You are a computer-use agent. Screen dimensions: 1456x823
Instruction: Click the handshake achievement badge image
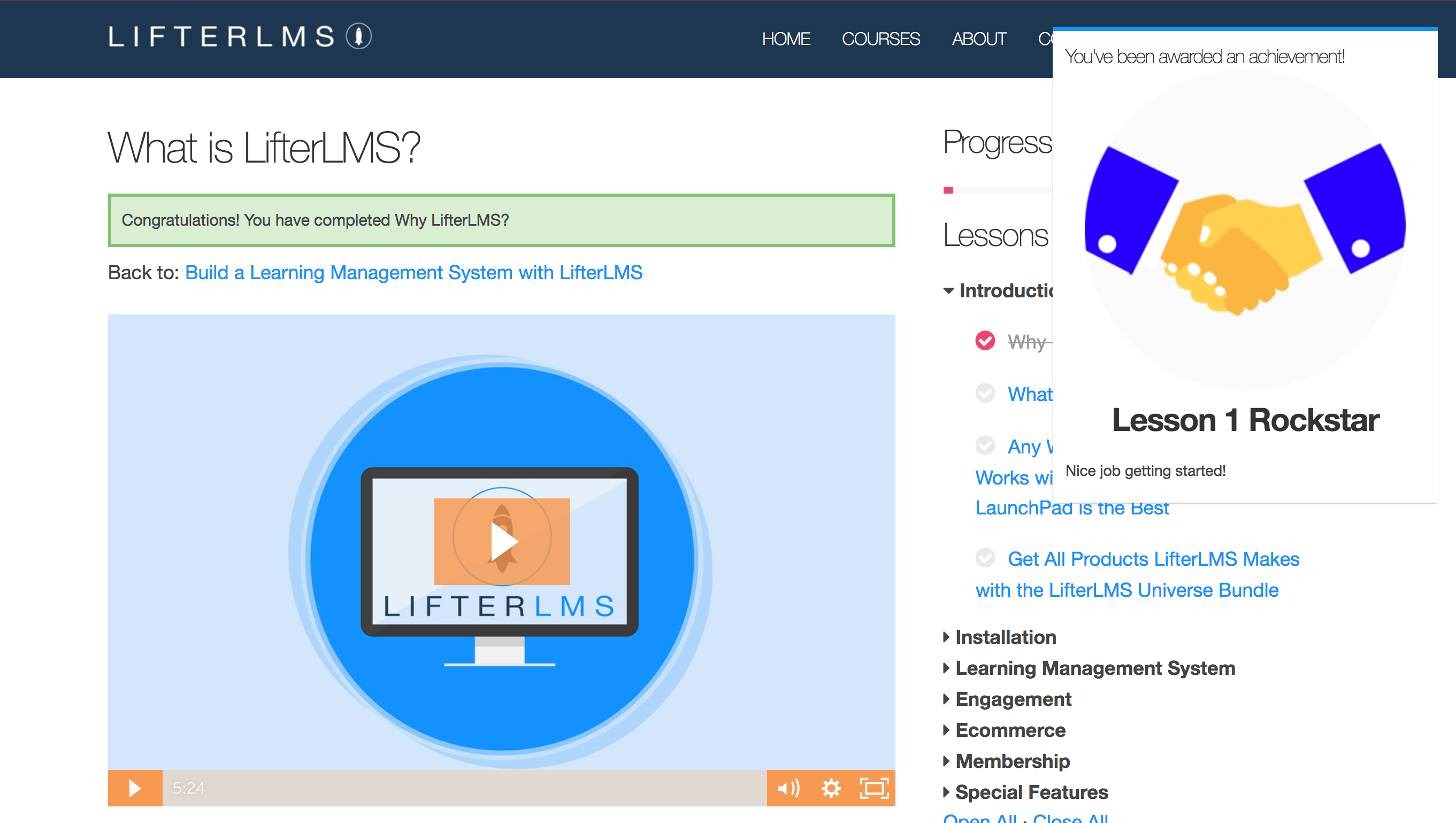click(x=1245, y=229)
